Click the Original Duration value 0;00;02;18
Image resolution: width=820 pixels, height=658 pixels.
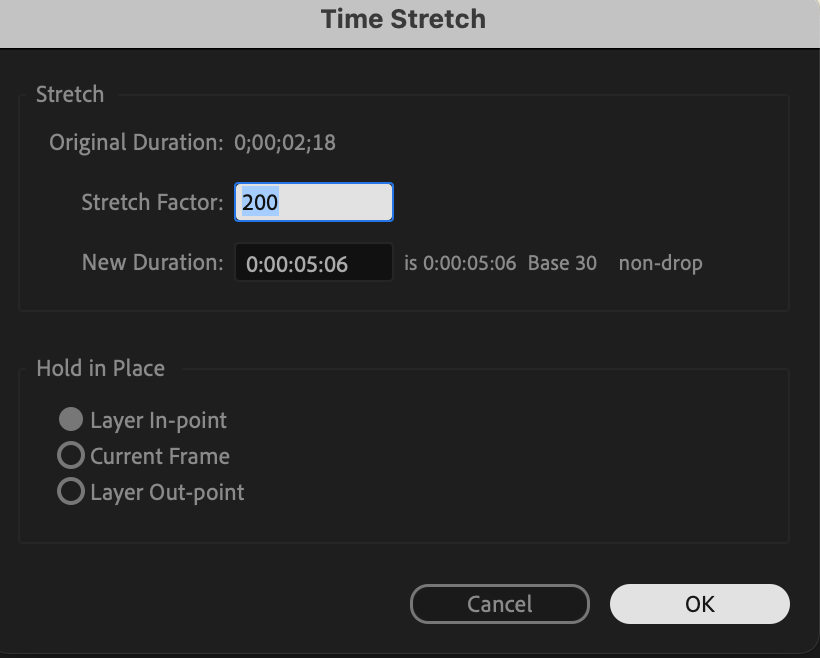pyautogui.click(x=285, y=142)
